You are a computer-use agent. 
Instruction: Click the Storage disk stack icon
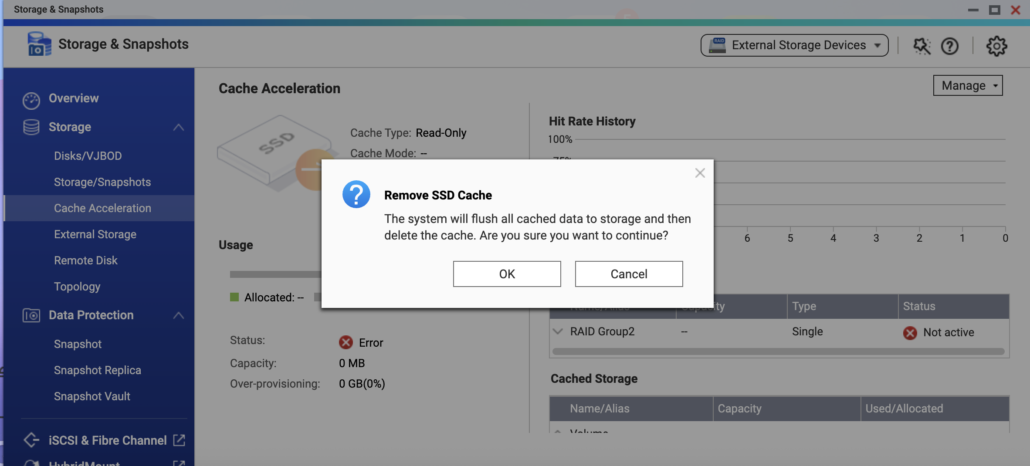tap(31, 128)
